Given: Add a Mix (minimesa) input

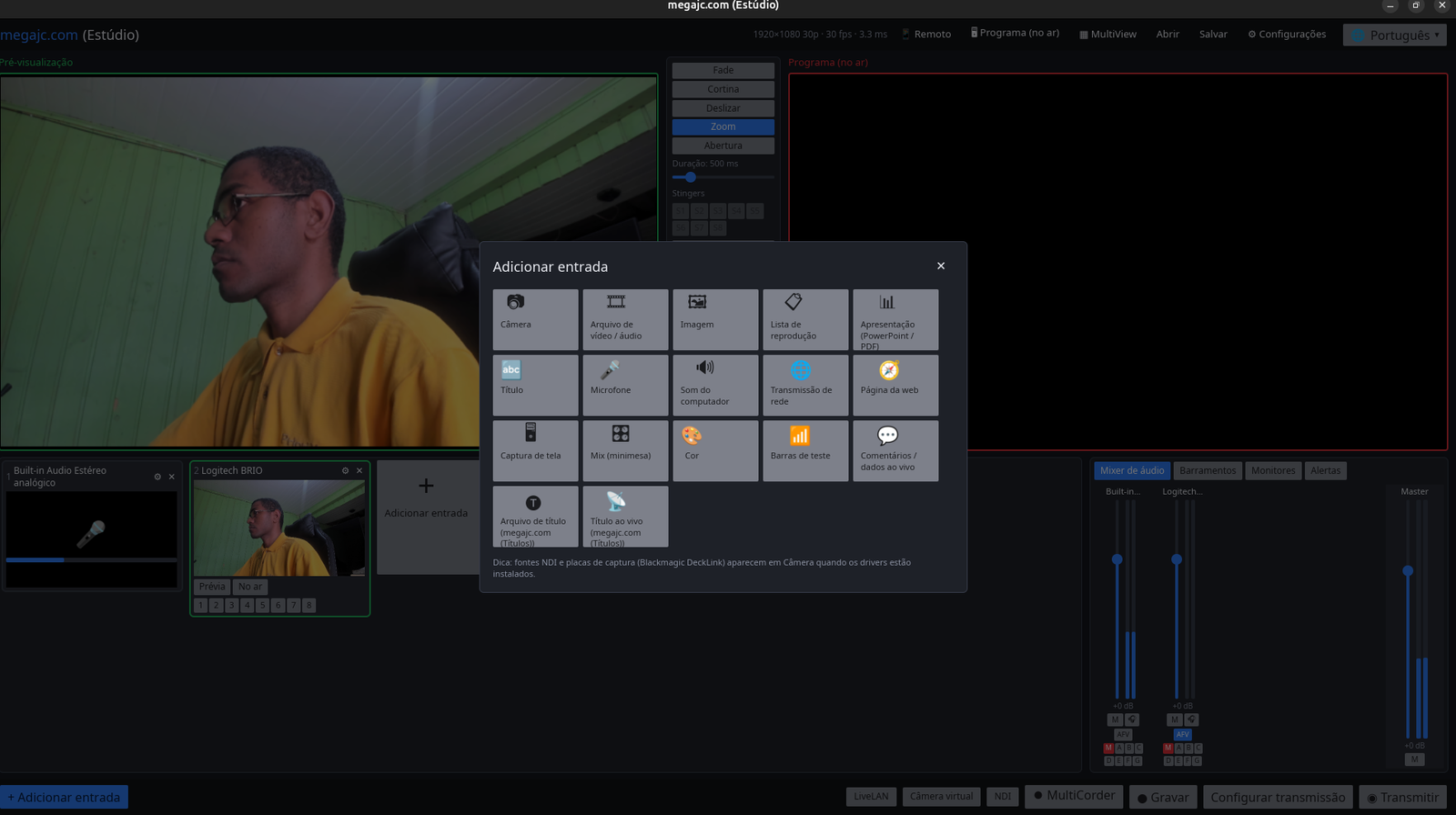Looking at the screenshot, I should pos(625,450).
